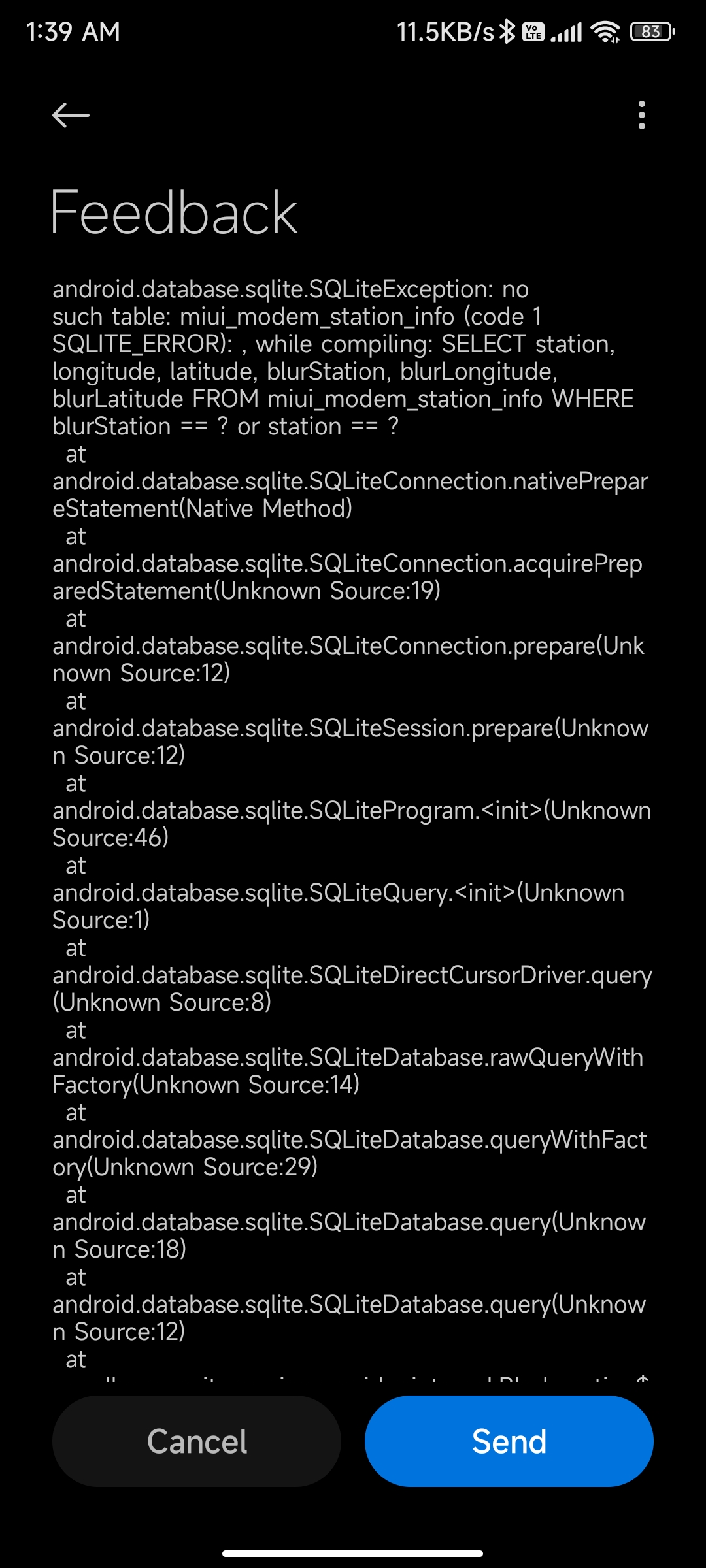Tap the 11.5KB/s network speed indicator
706x1568 pixels.
(446, 31)
